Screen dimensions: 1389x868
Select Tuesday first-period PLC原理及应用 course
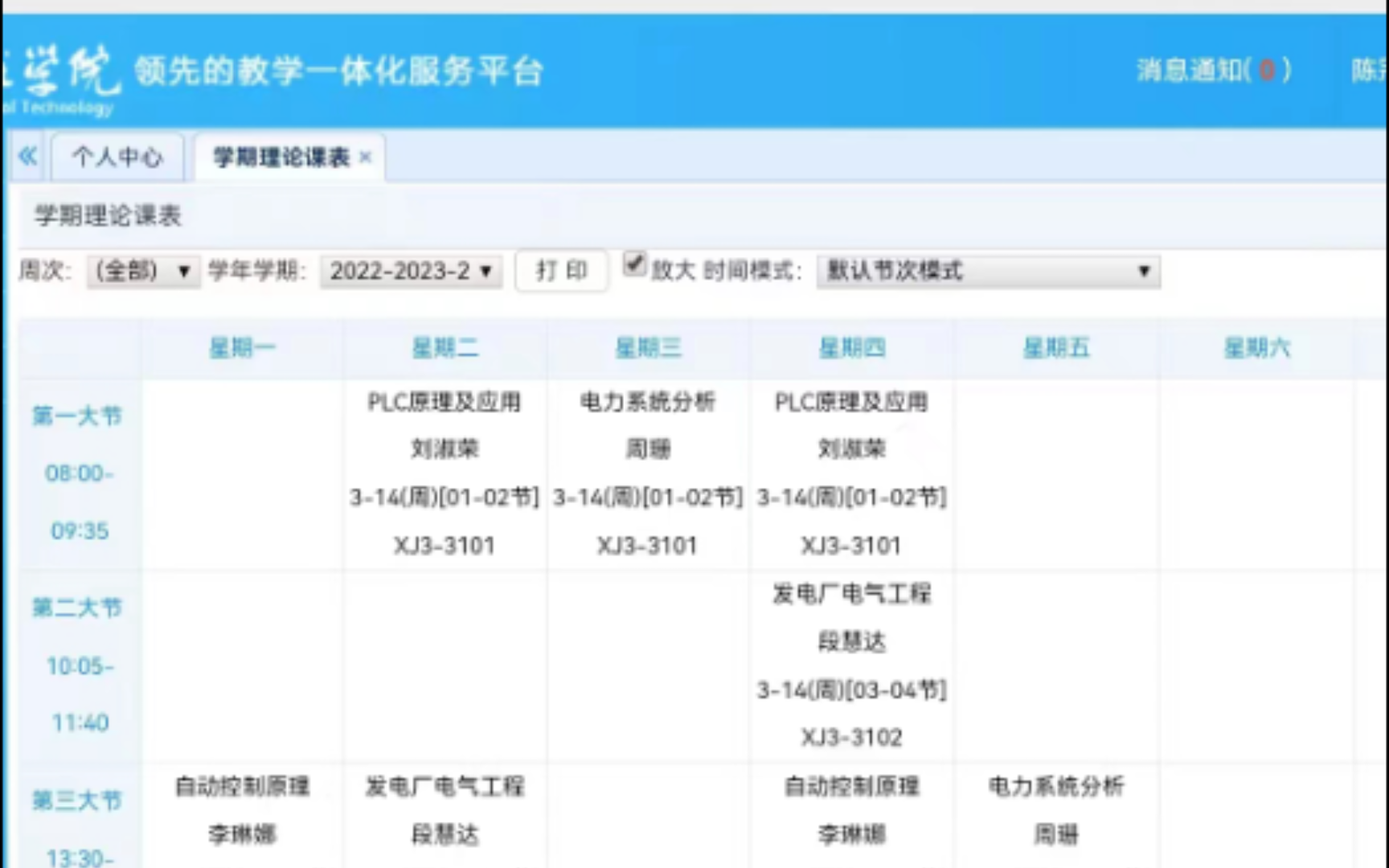(445, 402)
